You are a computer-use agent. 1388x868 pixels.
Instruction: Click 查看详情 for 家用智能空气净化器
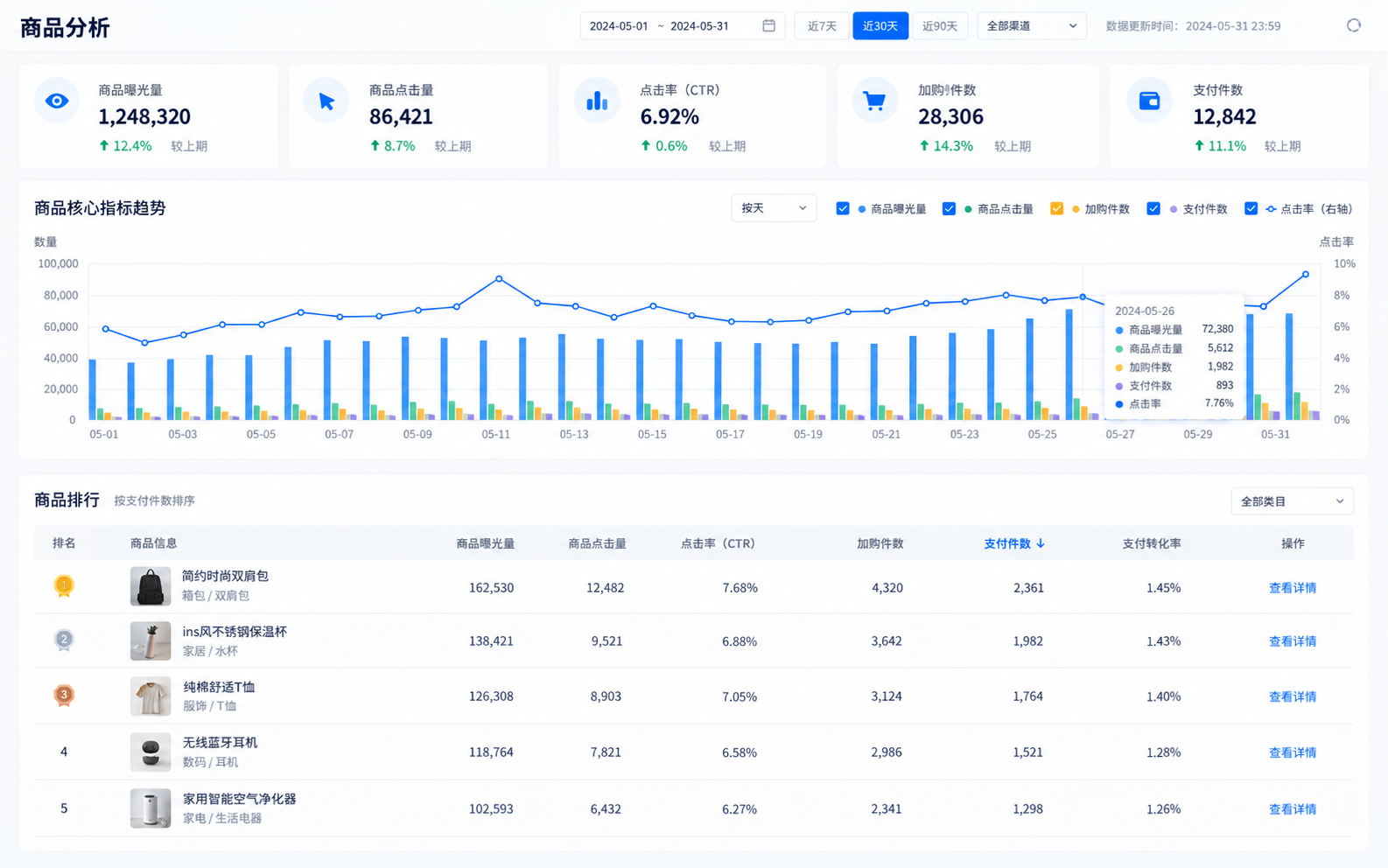(1293, 809)
